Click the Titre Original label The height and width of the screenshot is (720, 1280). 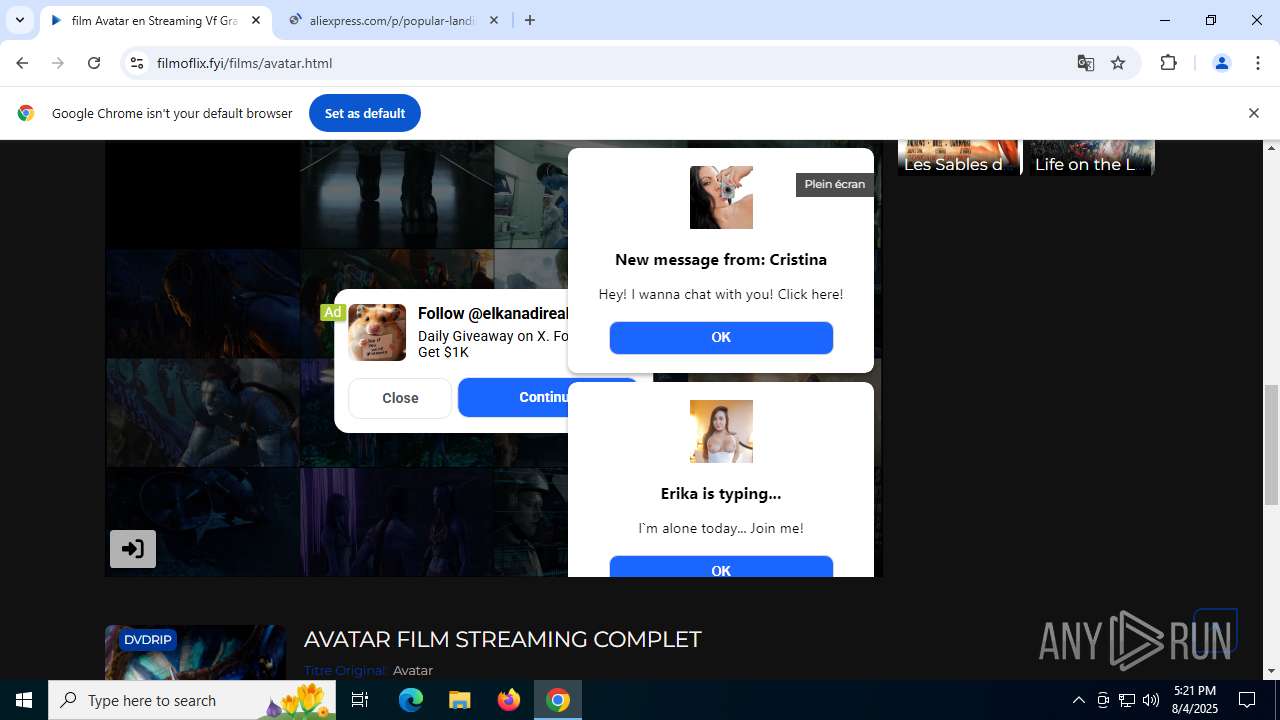tap(345, 670)
